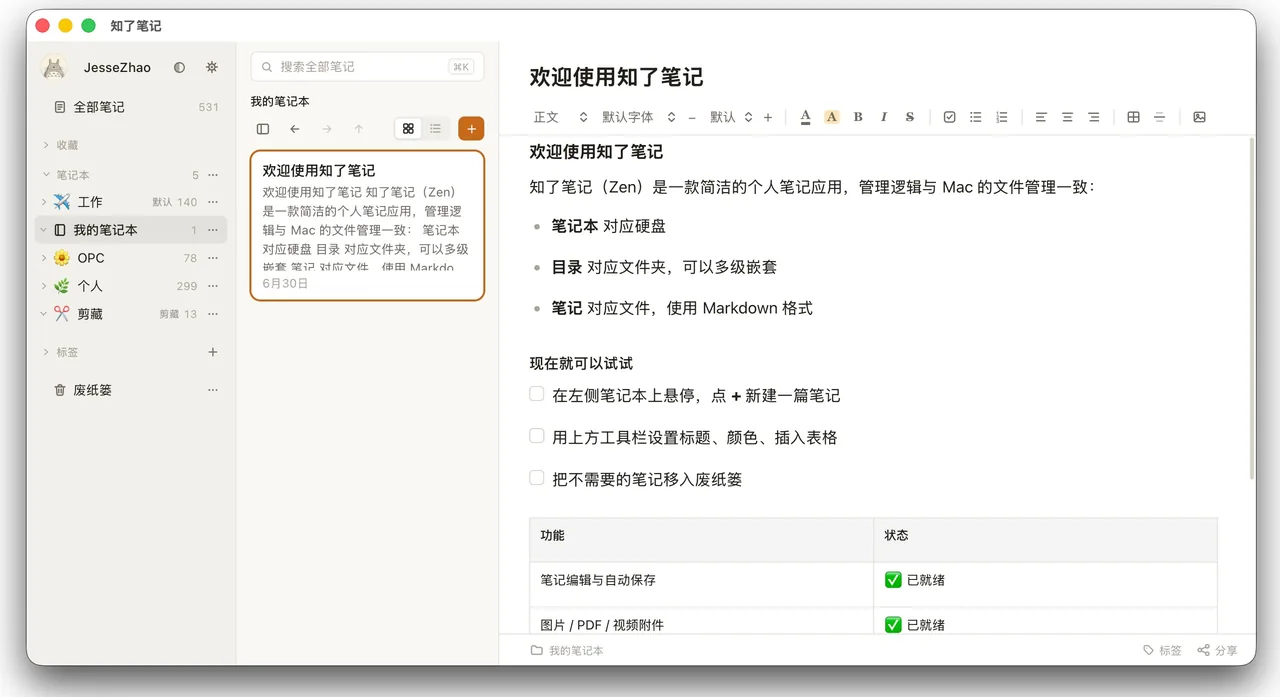Click the note title 欢迎使用知了笔记

tap(616, 77)
